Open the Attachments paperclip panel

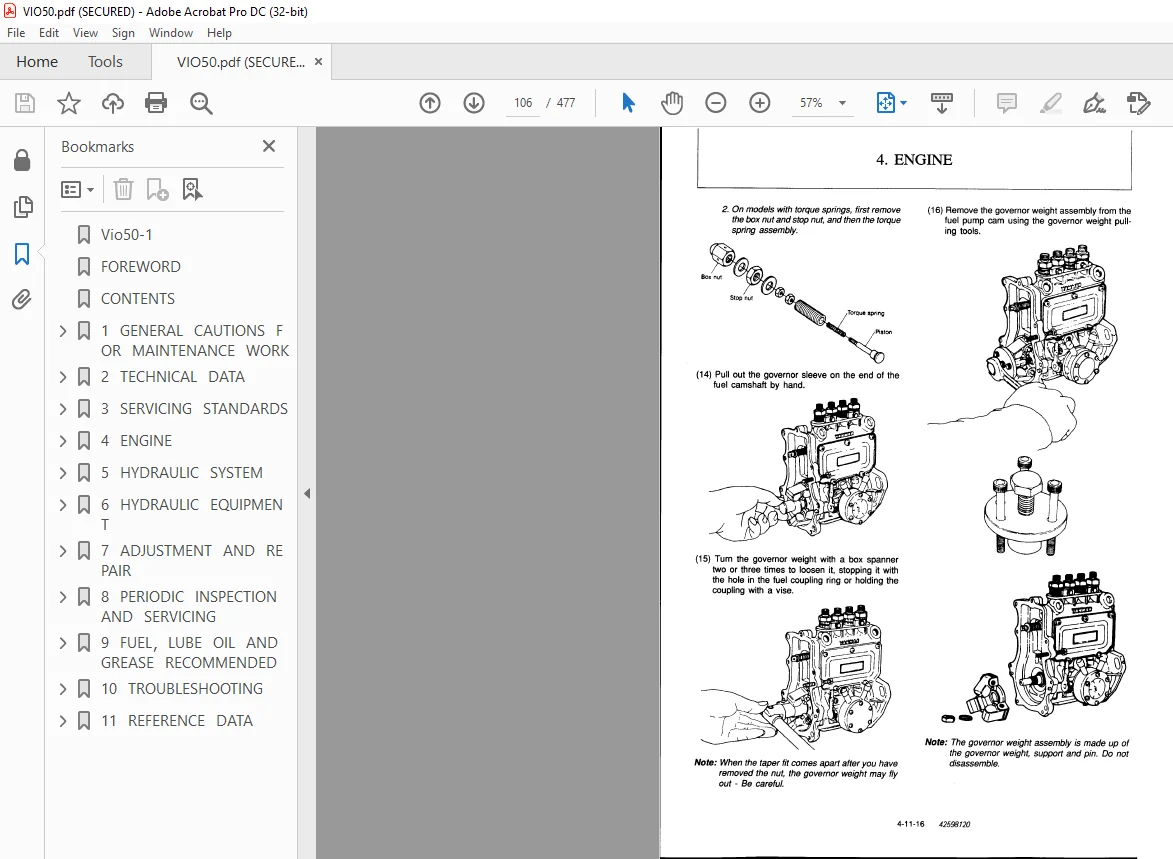tap(22, 300)
